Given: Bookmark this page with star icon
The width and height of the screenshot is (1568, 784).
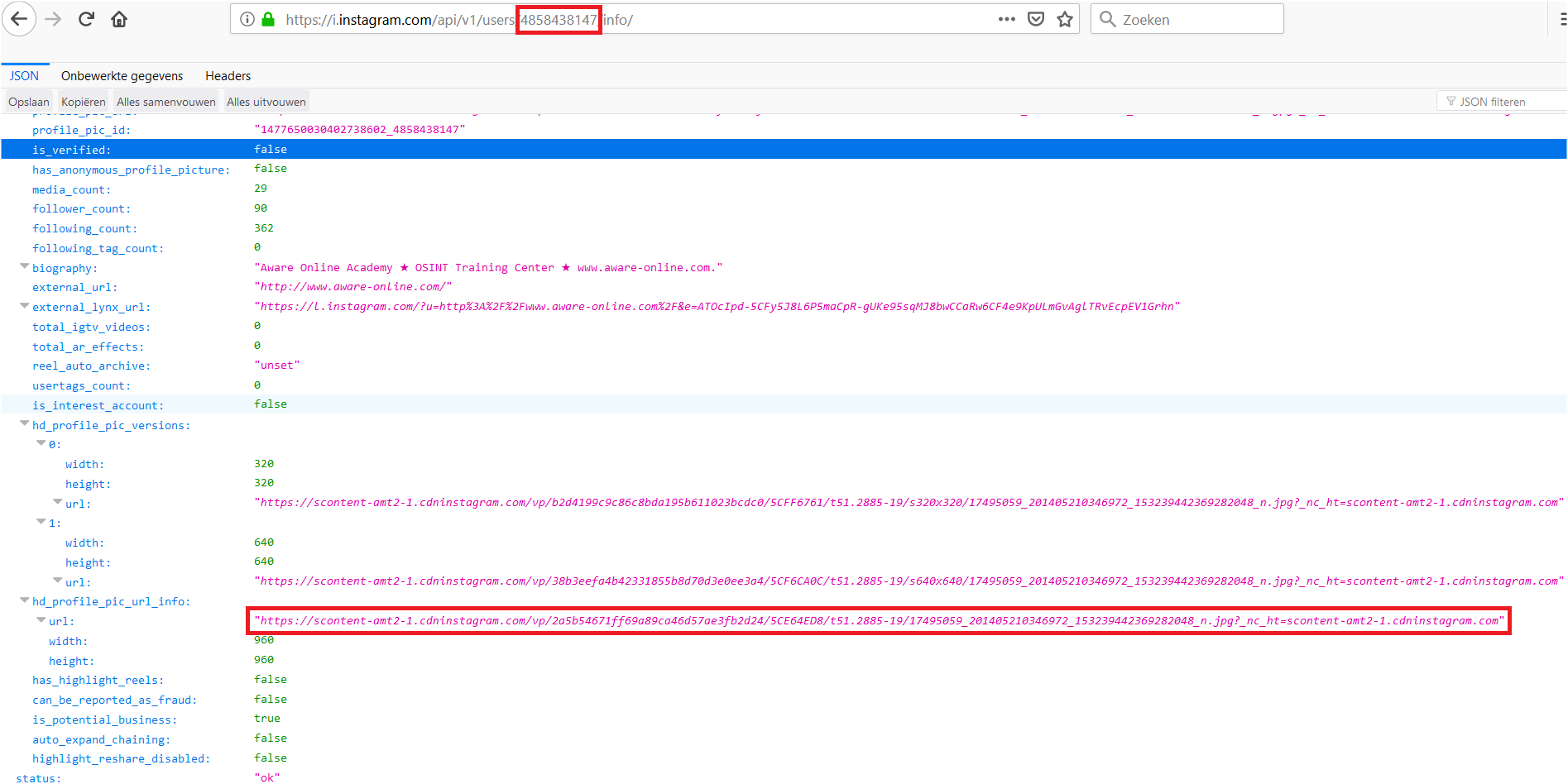Looking at the screenshot, I should (1065, 19).
